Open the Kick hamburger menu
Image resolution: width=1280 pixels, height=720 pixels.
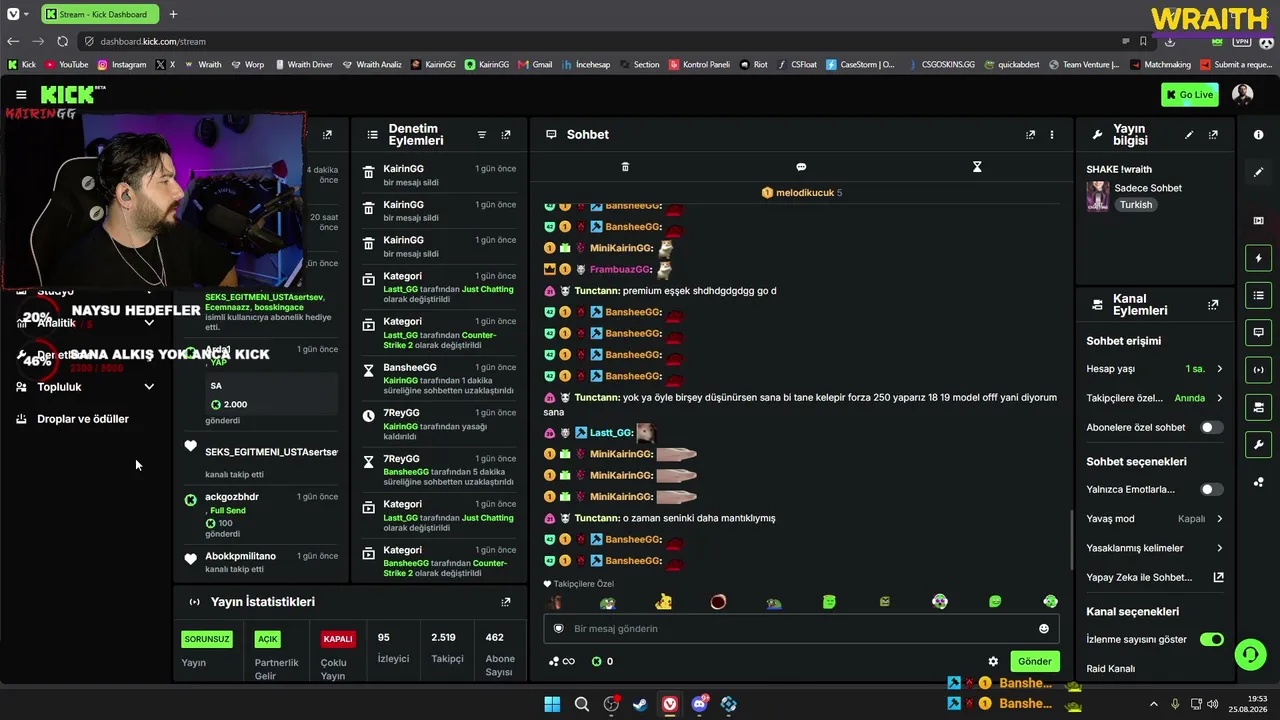pyautogui.click(x=21, y=94)
